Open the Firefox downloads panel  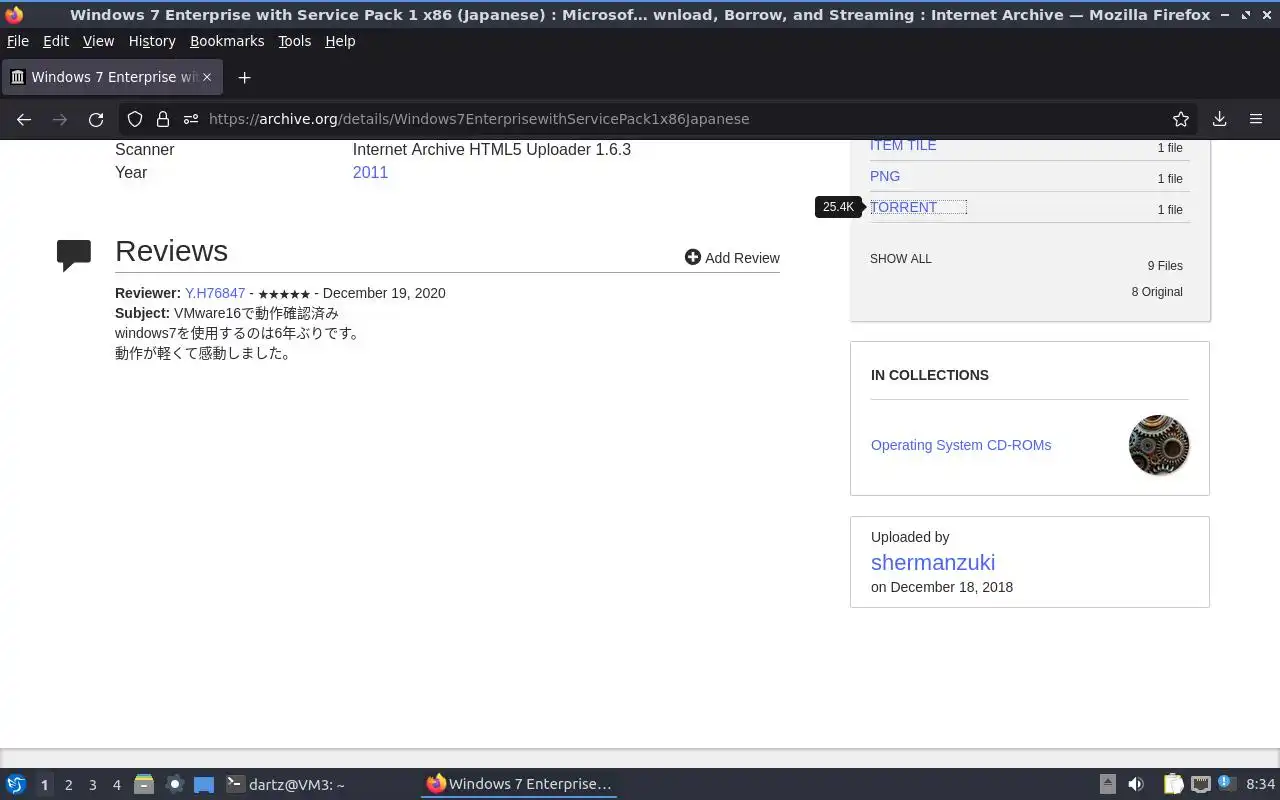(1219, 119)
